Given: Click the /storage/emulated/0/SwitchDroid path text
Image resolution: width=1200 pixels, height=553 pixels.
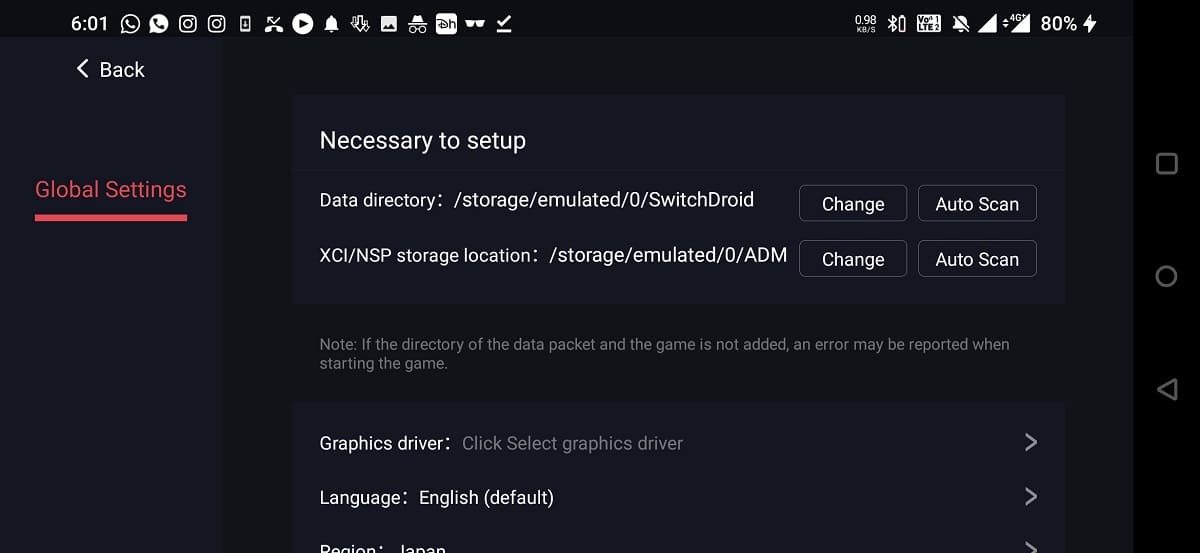Looking at the screenshot, I should [604, 200].
